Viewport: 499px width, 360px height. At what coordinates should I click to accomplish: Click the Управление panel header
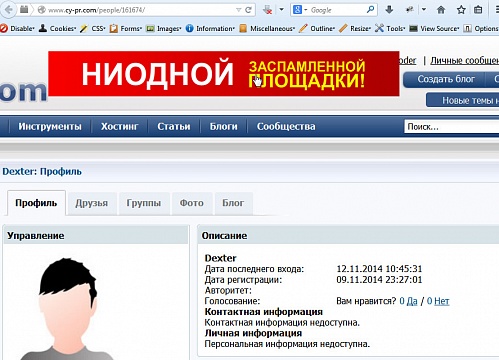96,235
